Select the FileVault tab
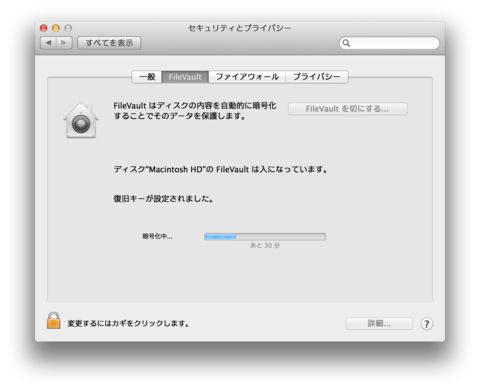480x390 pixels. pos(185,77)
